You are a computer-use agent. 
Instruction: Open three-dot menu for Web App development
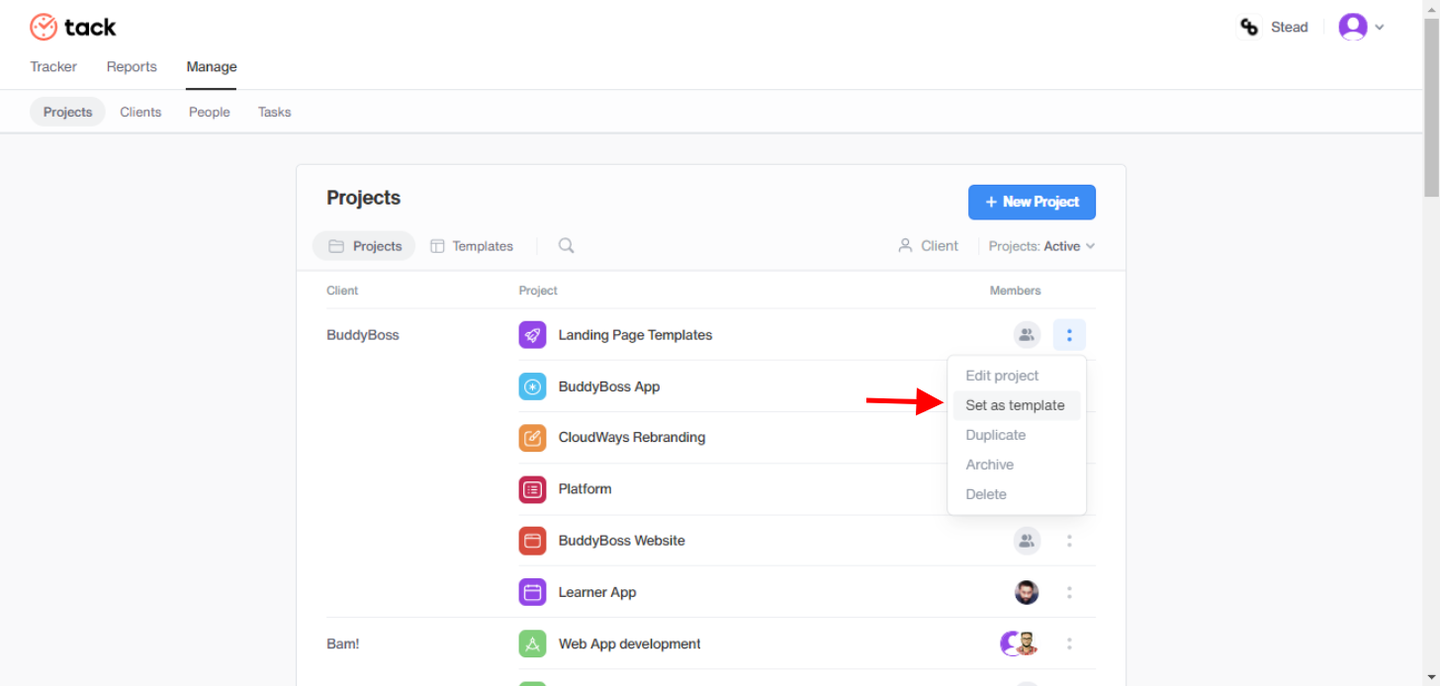[x=1069, y=644]
